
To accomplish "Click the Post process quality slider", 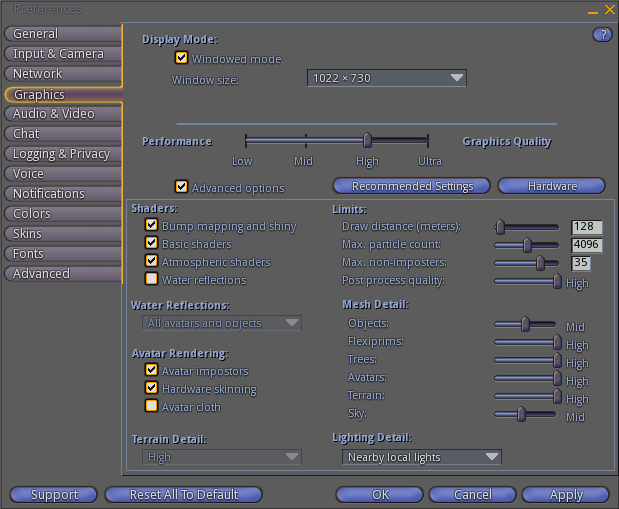I will (528, 281).
